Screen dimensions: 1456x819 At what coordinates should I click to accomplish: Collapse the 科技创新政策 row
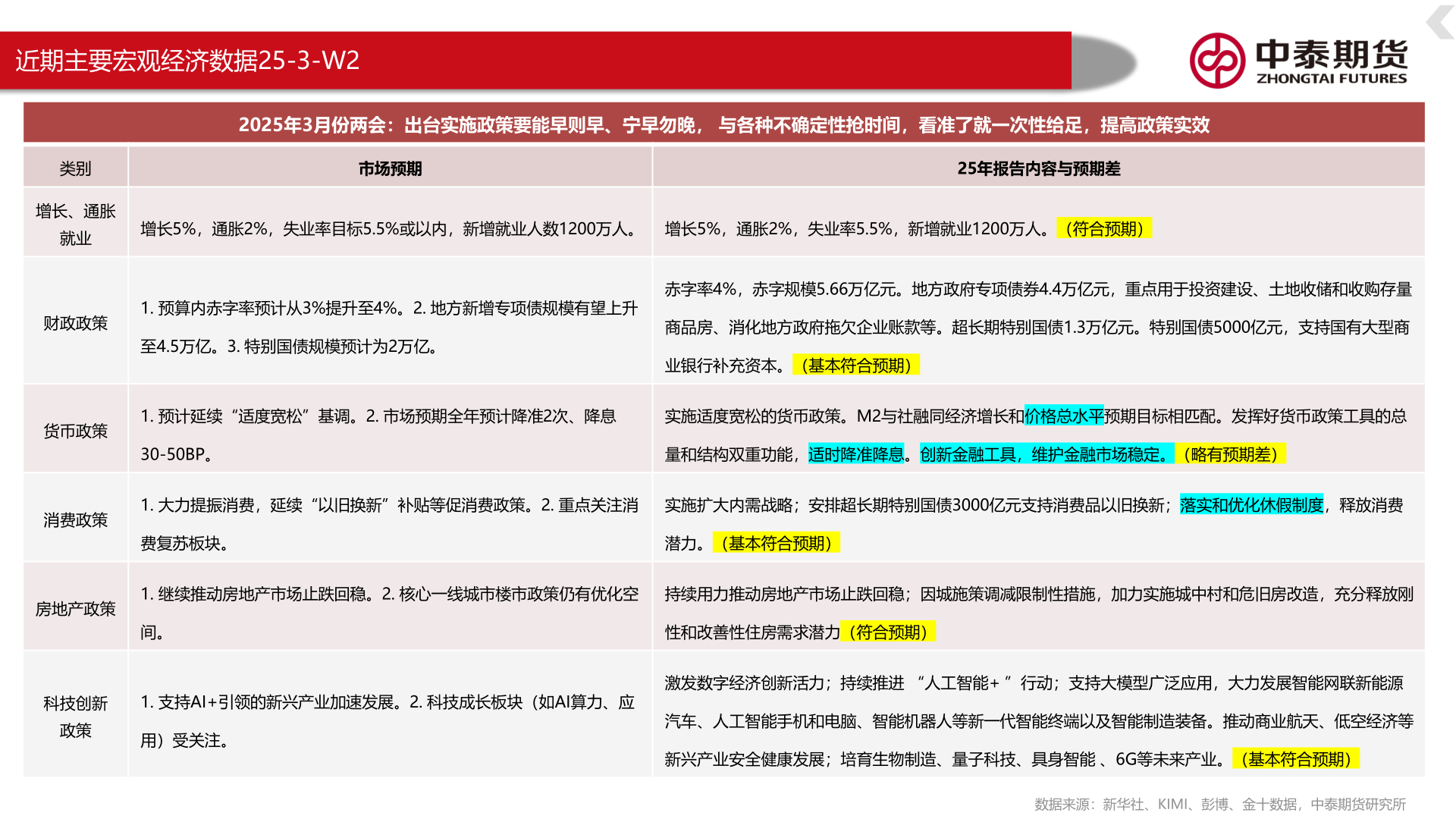76,717
